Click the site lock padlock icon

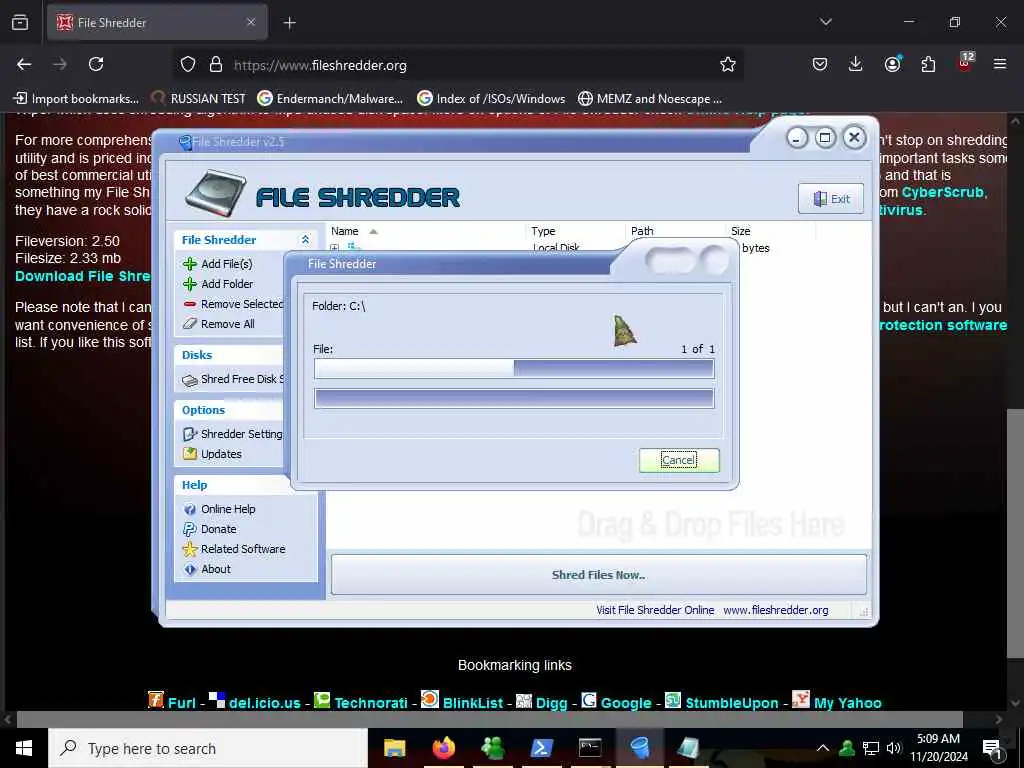click(x=216, y=64)
